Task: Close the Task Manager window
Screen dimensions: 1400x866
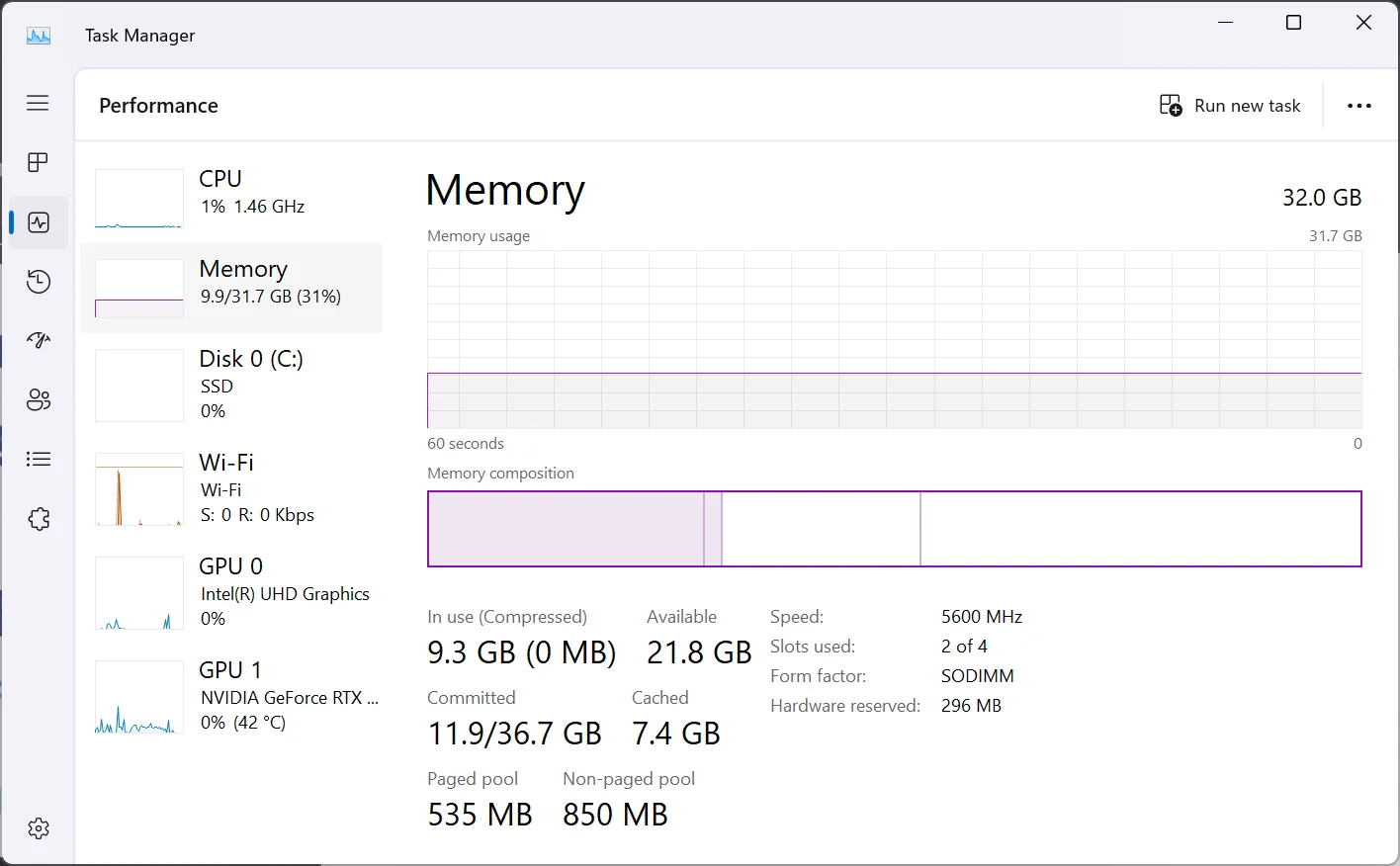Action: click(1363, 23)
